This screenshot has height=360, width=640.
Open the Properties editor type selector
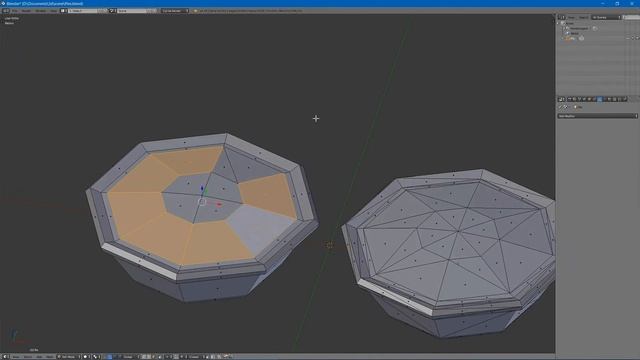point(562,99)
